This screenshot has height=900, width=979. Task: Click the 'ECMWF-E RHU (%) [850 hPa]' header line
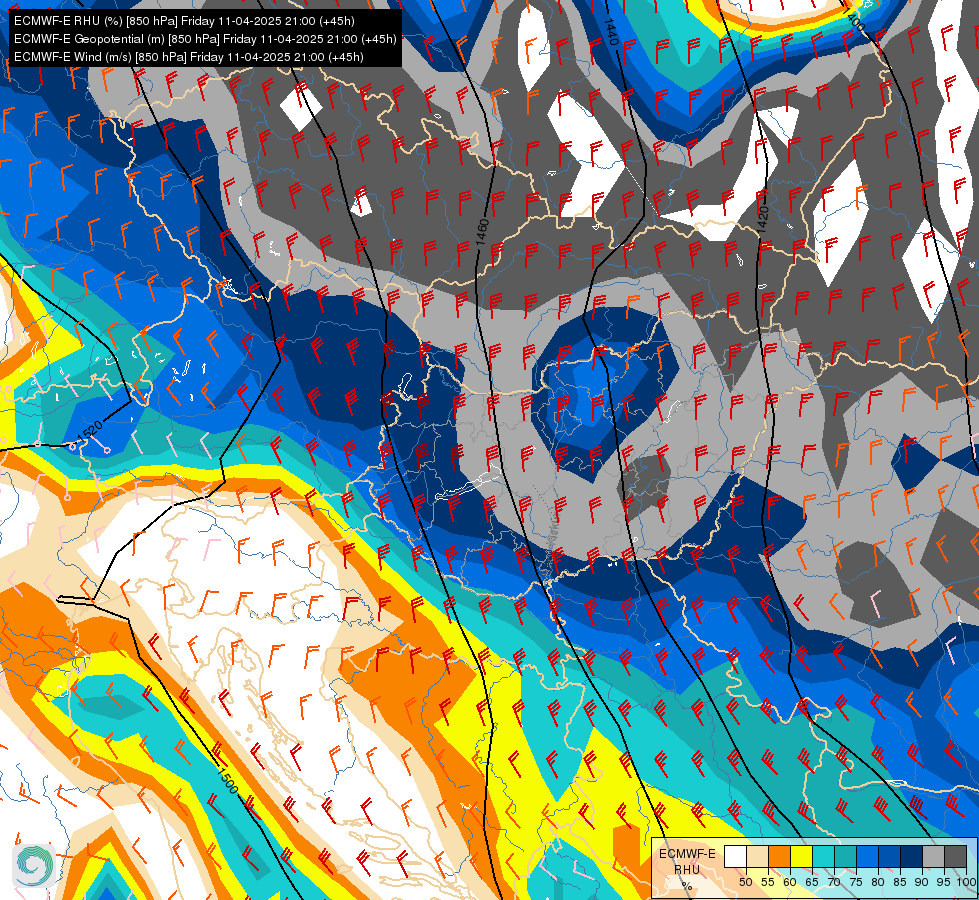click(184, 21)
